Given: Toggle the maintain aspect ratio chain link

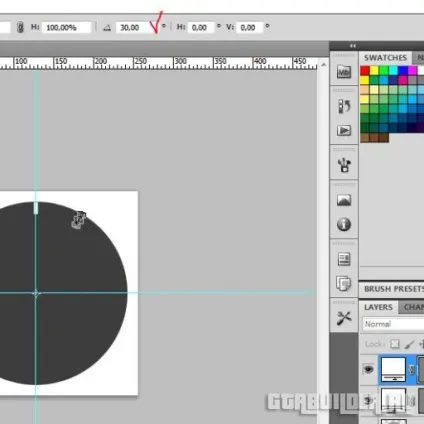Looking at the screenshot, I should point(20,27).
